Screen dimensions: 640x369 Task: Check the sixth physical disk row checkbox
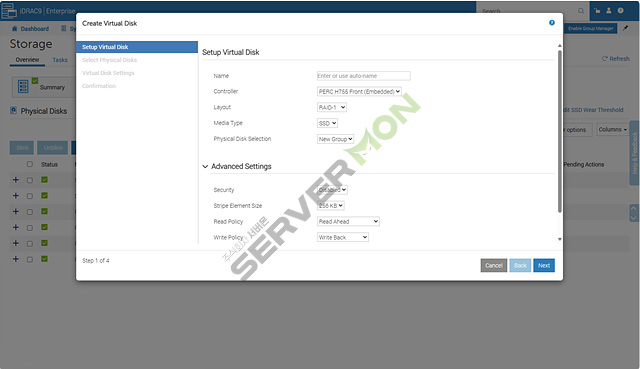point(30,259)
